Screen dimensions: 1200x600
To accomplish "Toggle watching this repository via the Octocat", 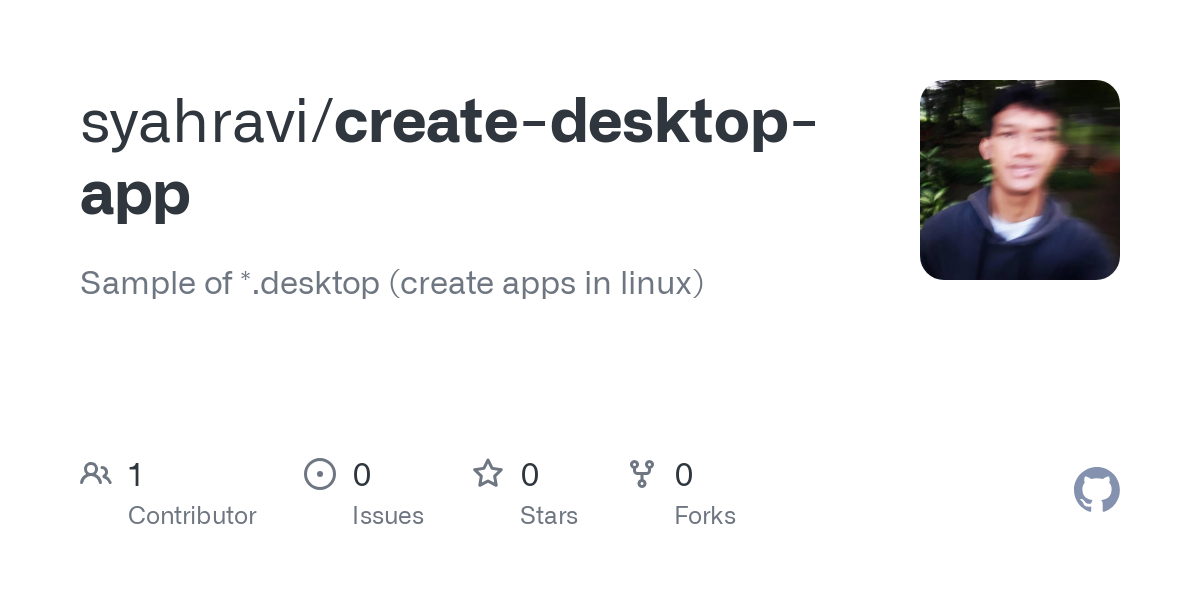I will point(1096,490).
